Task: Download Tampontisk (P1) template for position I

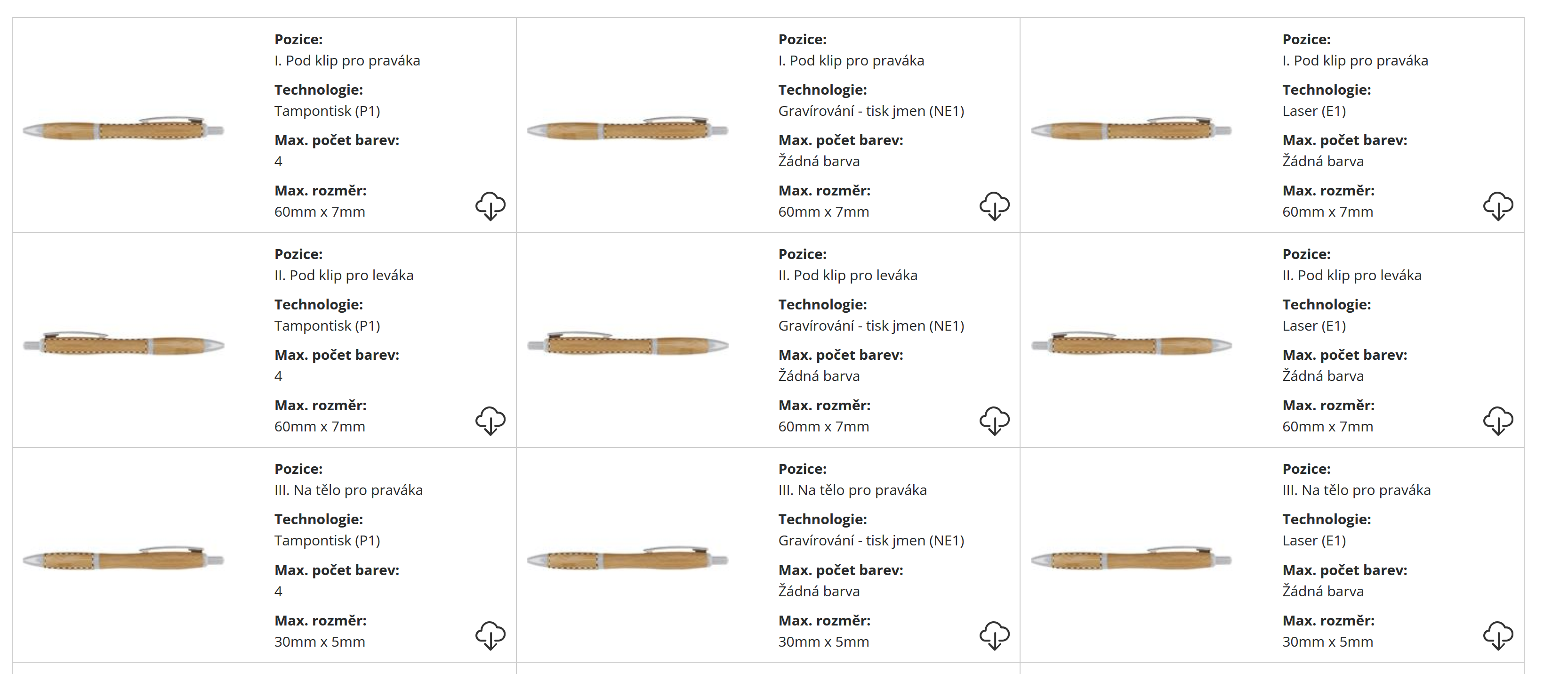Action: point(490,206)
